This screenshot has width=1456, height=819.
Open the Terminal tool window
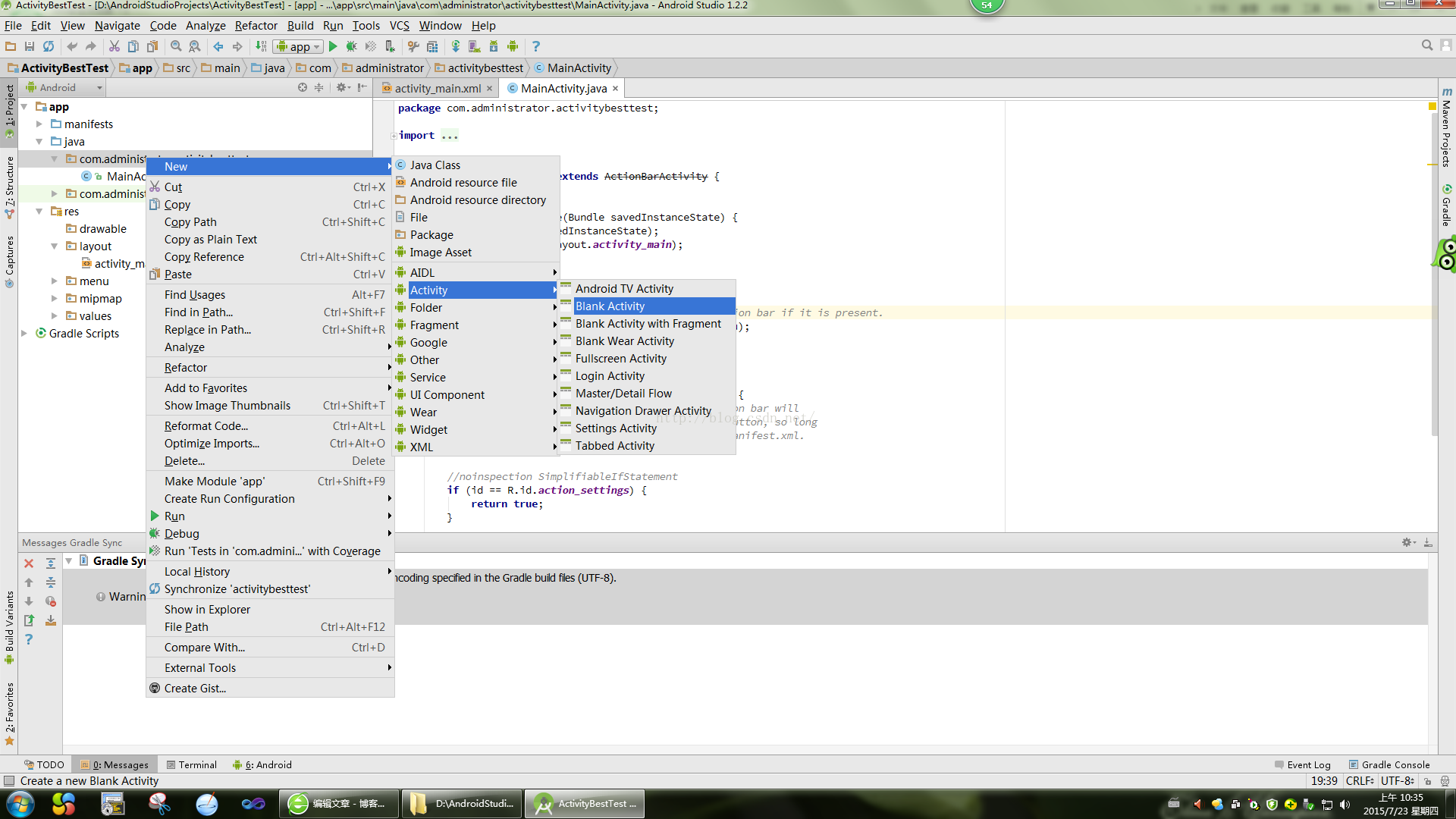point(191,764)
